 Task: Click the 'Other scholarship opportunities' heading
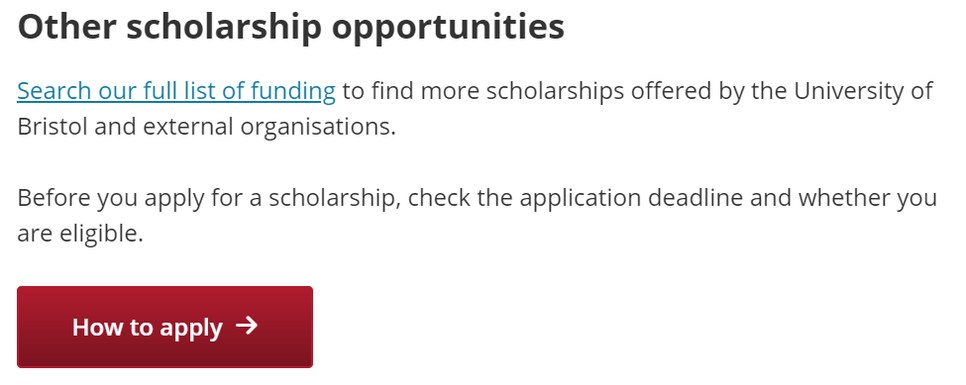click(x=291, y=26)
